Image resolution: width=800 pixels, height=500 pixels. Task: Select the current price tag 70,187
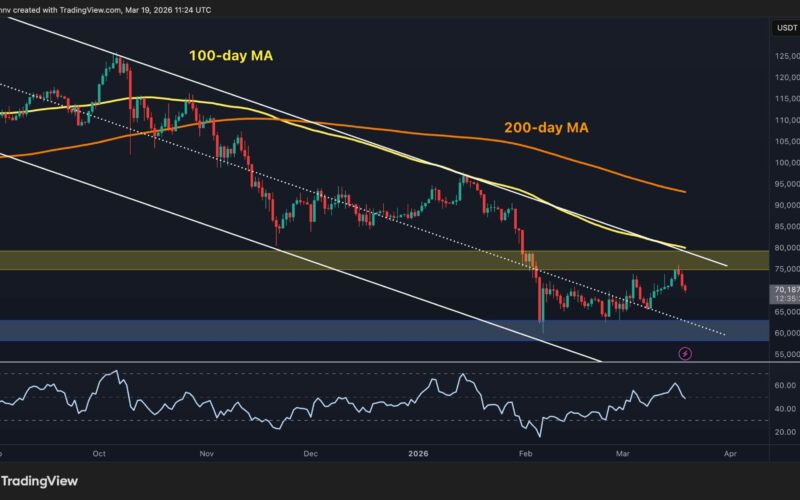(x=784, y=290)
